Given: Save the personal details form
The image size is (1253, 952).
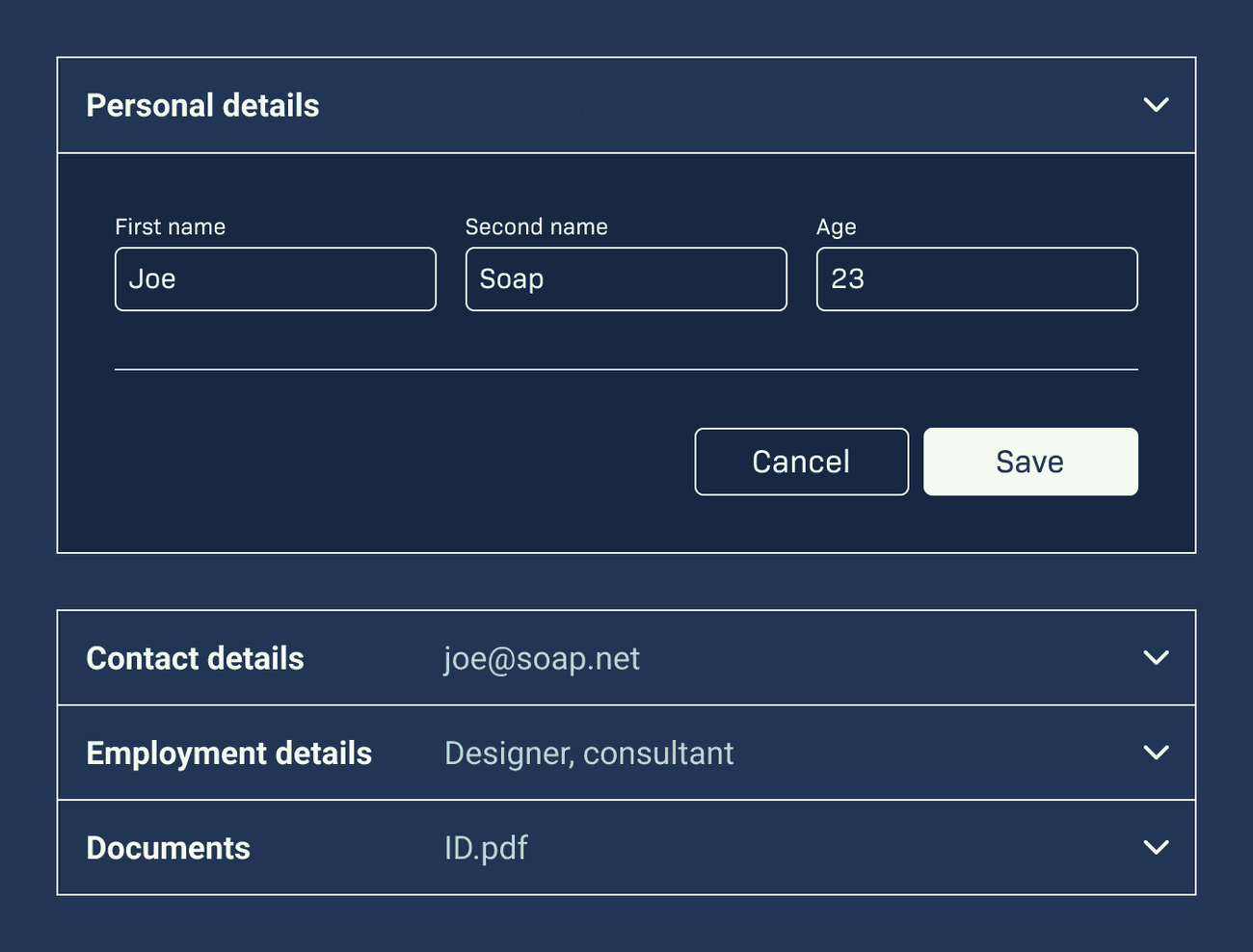Looking at the screenshot, I should [x=1030, y=462].
